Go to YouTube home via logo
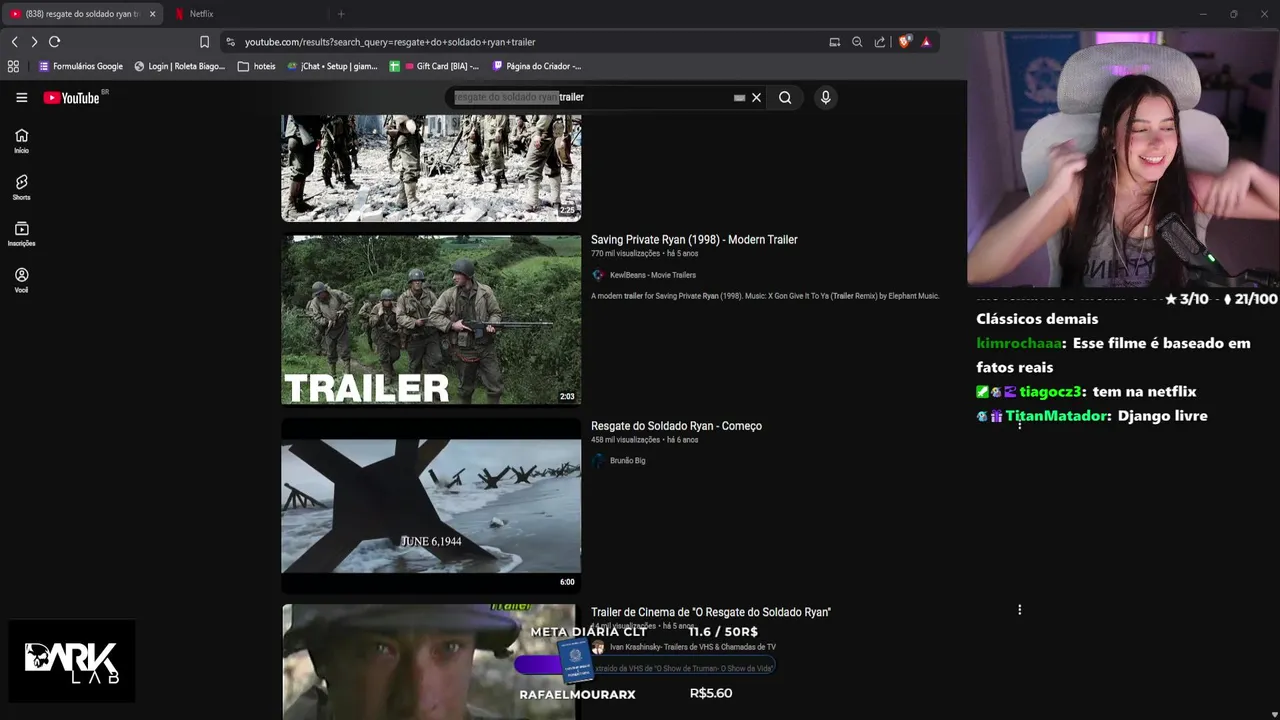The height and width of the screenshot is (720, 1280). [72, 97]
